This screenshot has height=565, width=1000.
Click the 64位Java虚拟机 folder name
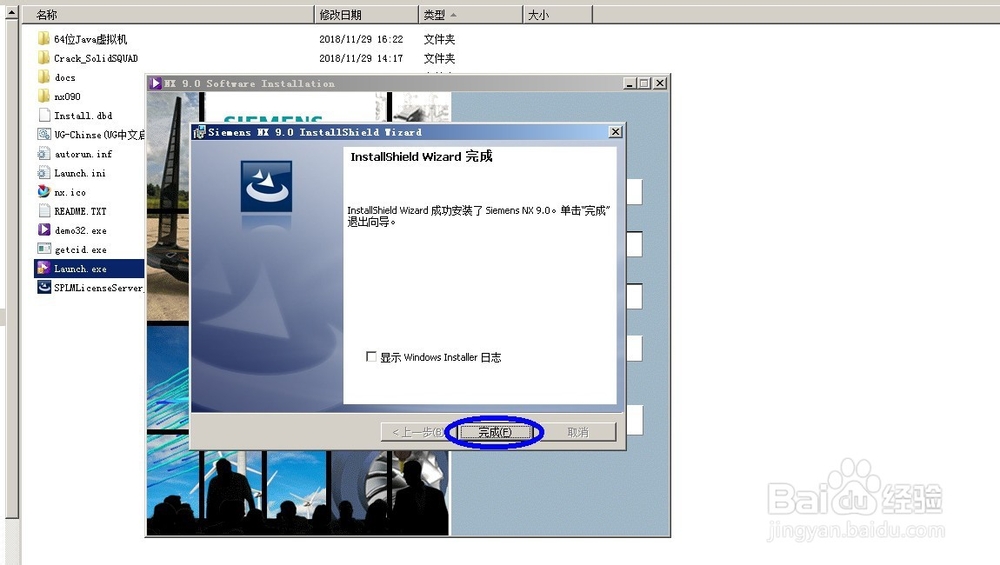click(x=91, y=40)
